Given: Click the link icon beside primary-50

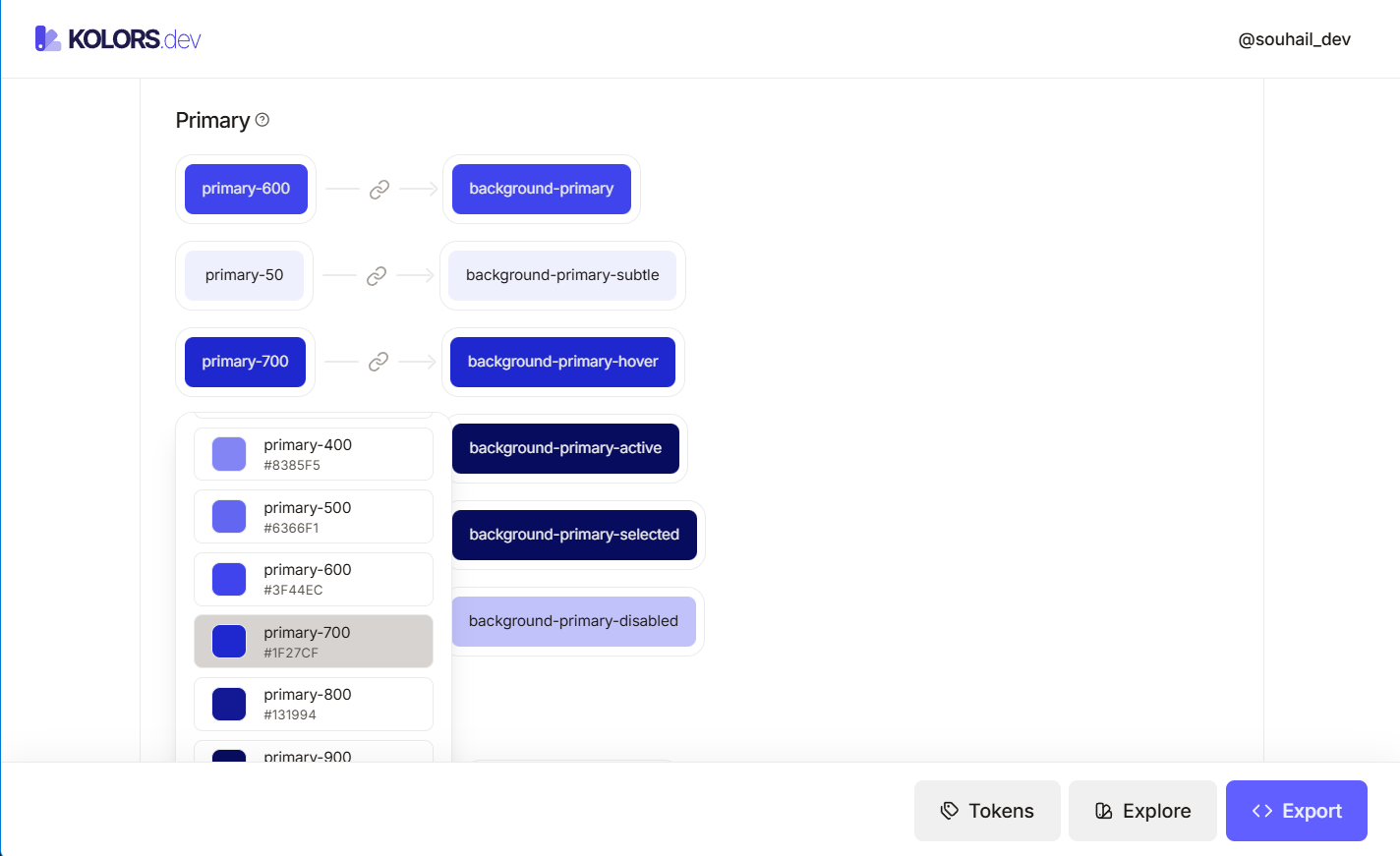Looking at the screenshot, I should click(377, 276).
